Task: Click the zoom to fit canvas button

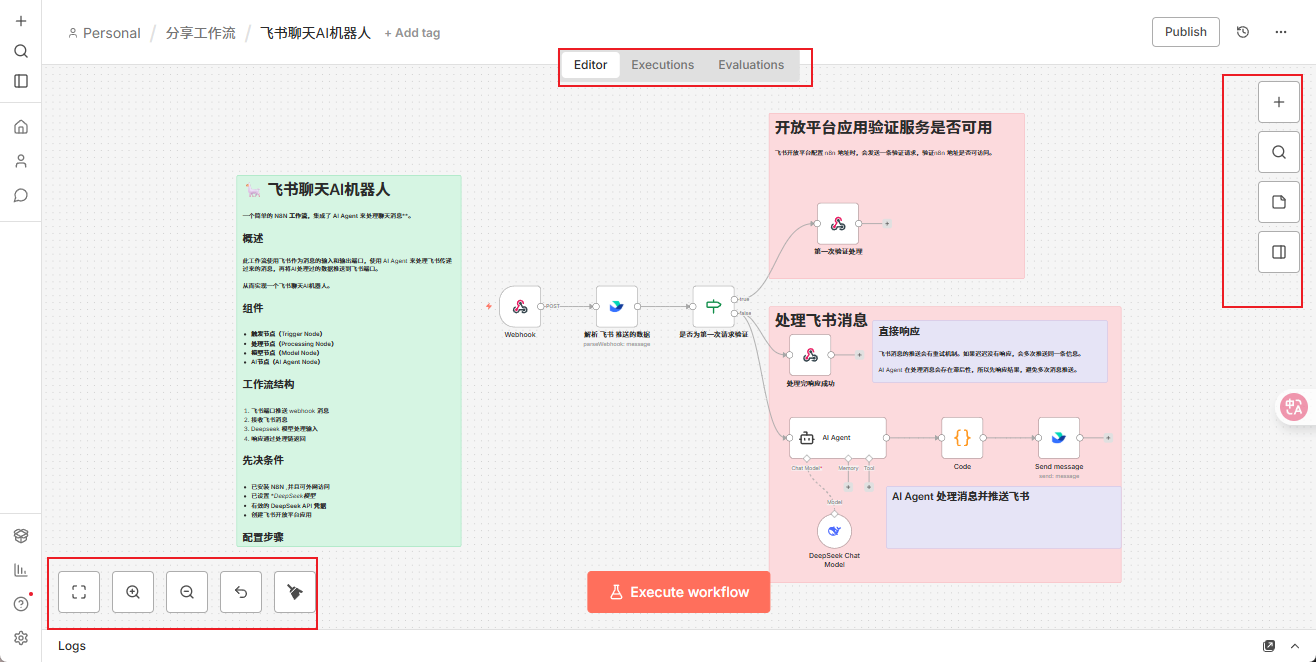Action: (x=79, y=592)
